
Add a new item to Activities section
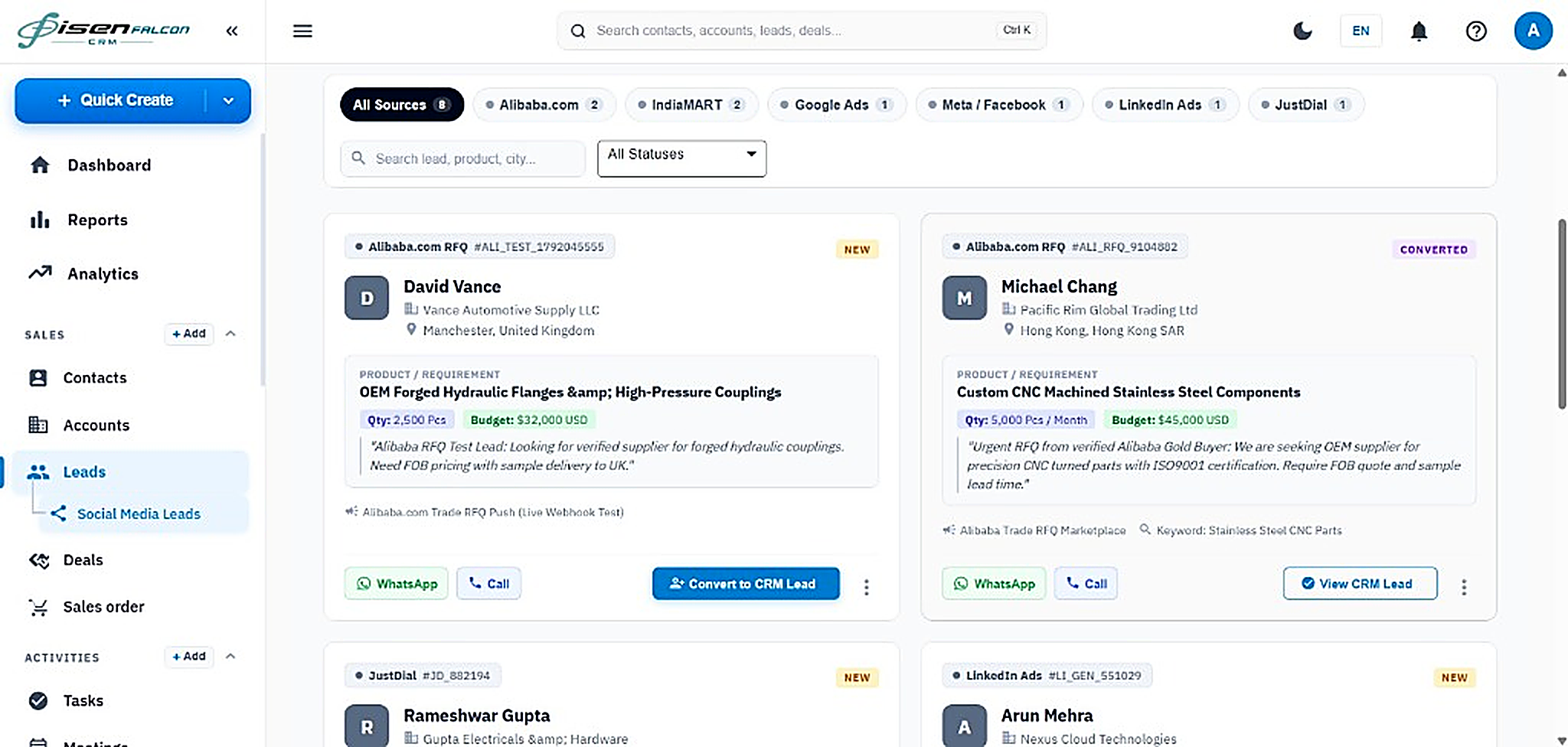[189, 657]
